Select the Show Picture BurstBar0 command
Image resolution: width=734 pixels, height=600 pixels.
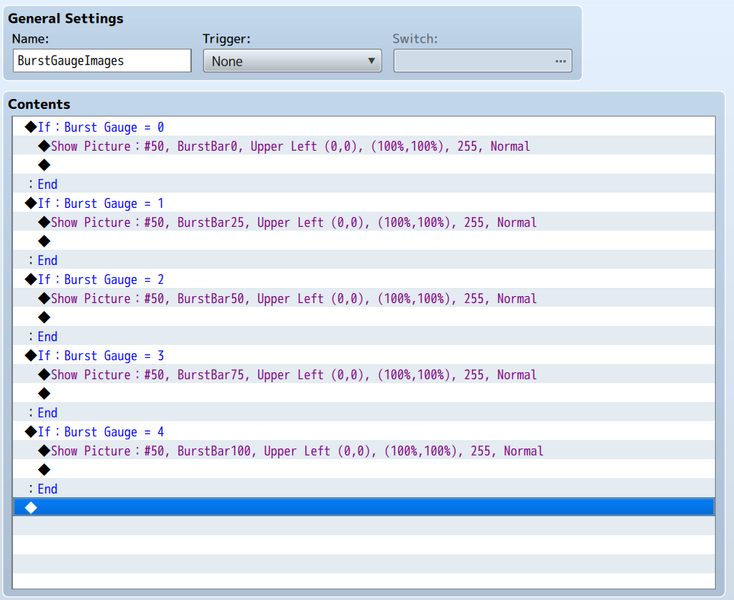coord(290,146)
